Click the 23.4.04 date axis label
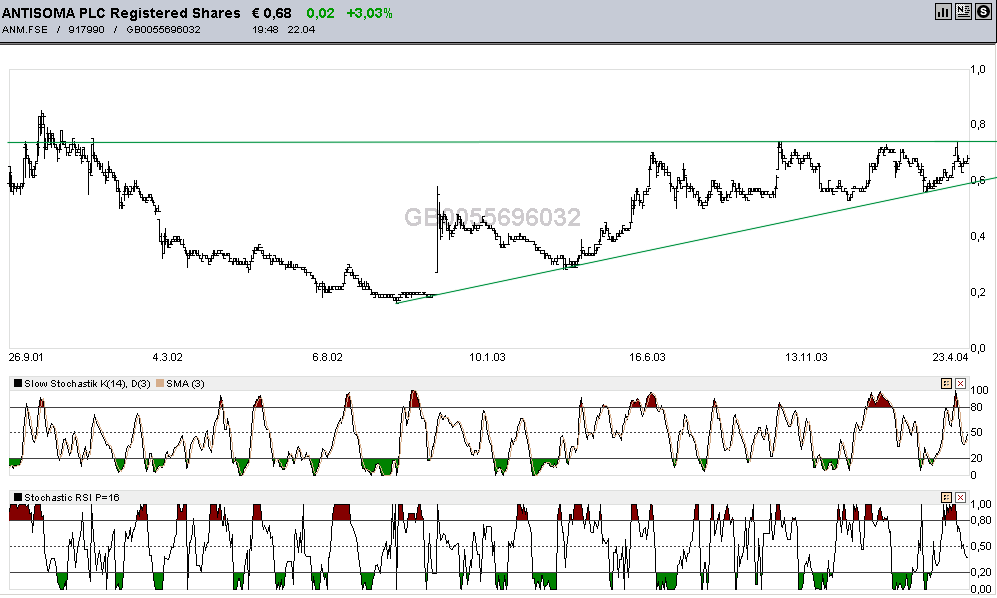The height and width of the screenshot is (598, 997). (950, 357)
